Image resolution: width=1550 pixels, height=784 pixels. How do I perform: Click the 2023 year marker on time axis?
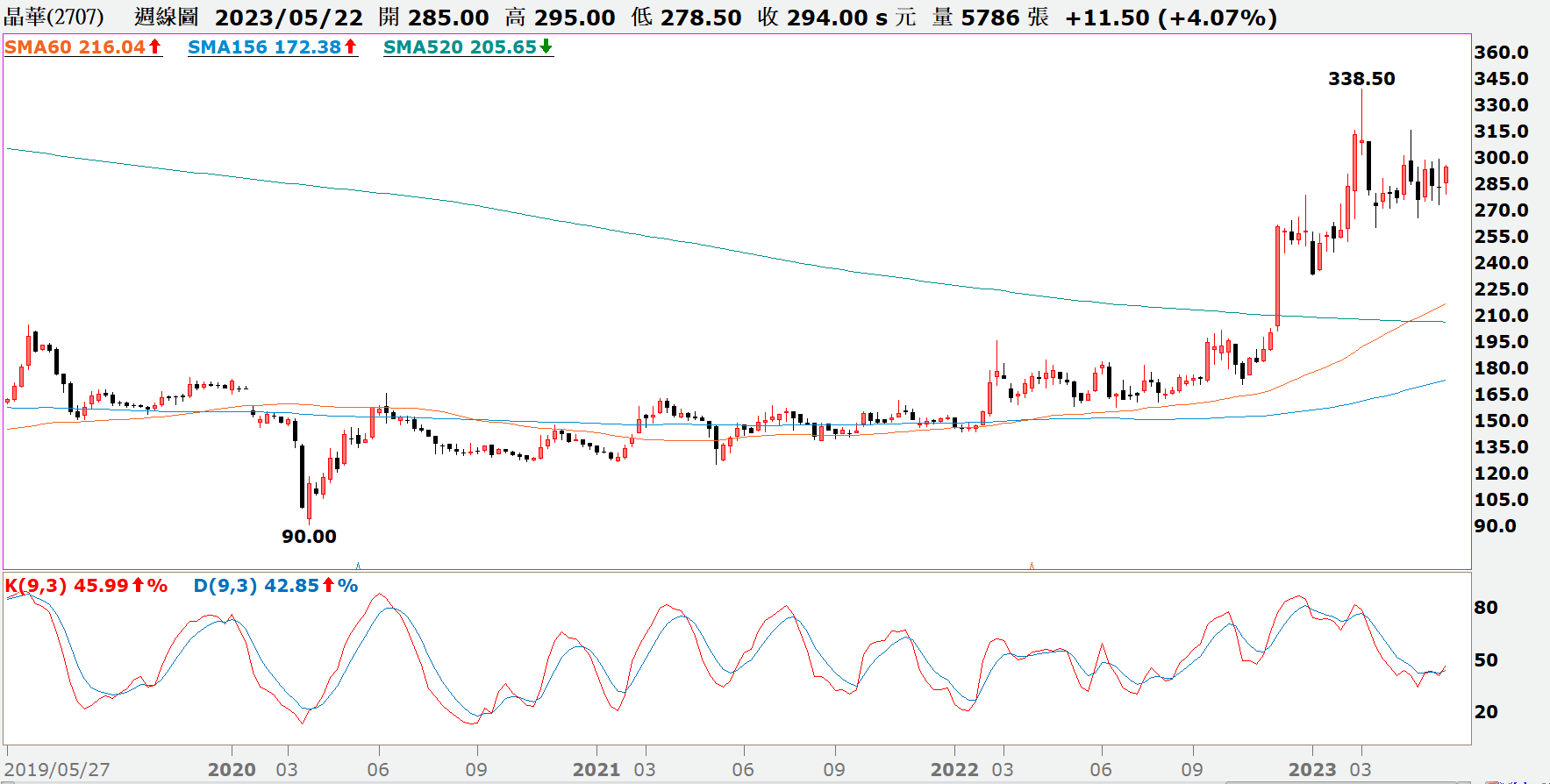[x=1312, y=769]
